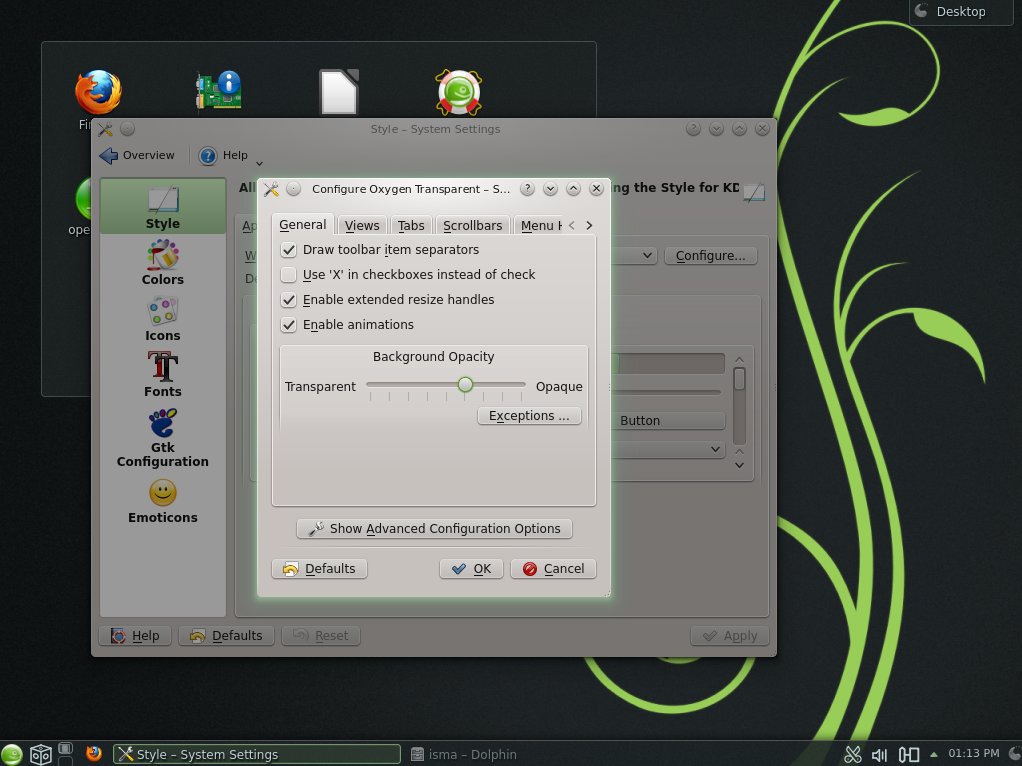Open the Help toolbar item
The width and height of the screenshot is (1022, 766).
224,155
